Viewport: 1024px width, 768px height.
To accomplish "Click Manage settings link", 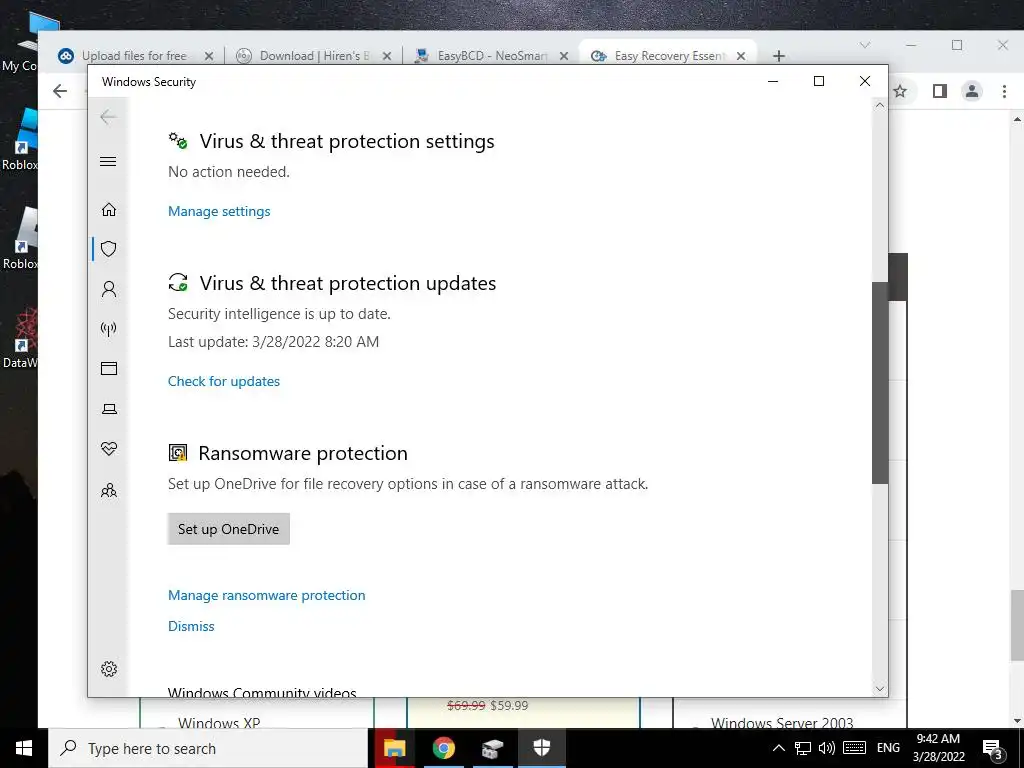I will click(x=219, y=211).
